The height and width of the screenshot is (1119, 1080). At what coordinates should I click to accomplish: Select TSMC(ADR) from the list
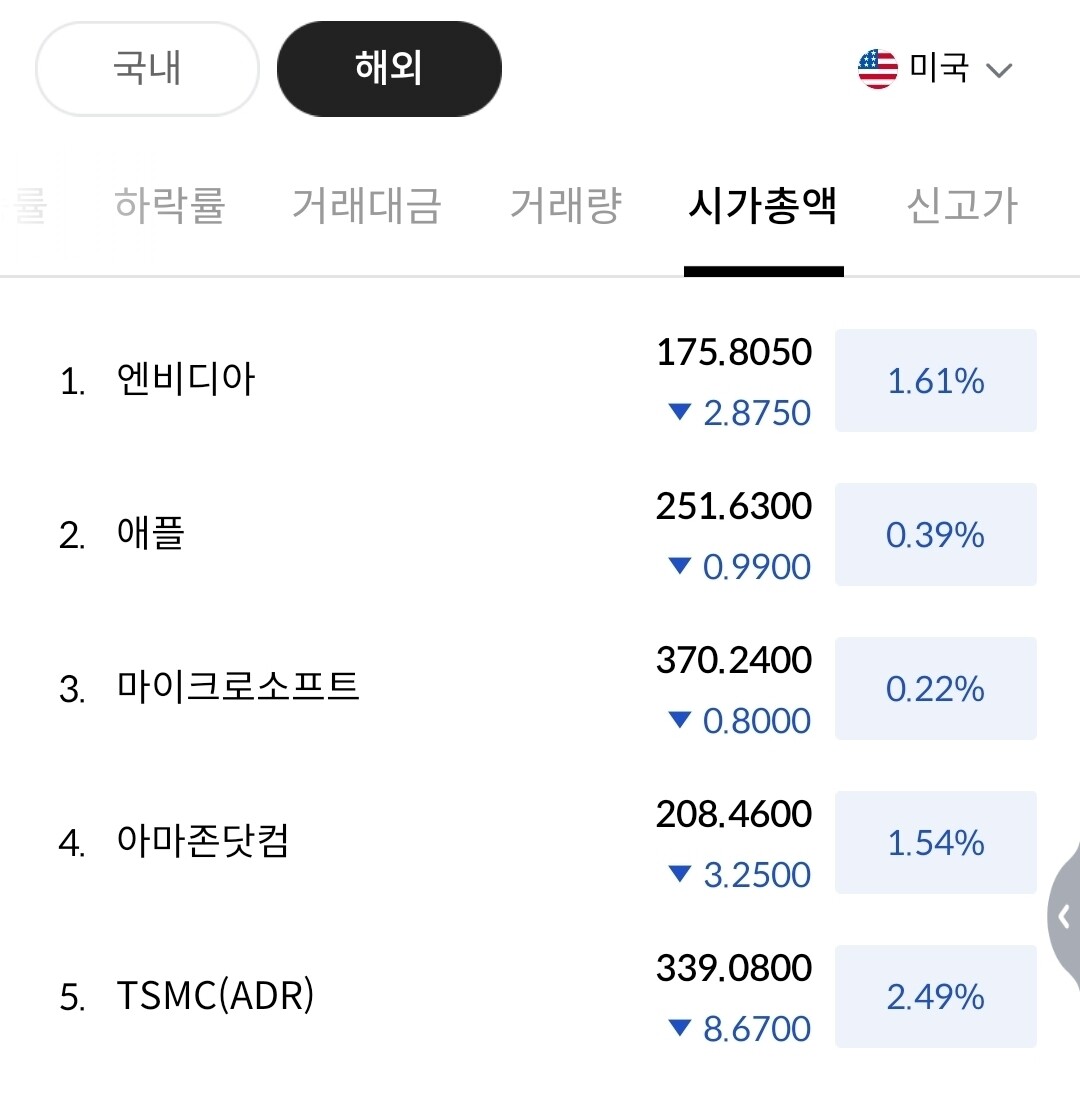click(215, 997)
